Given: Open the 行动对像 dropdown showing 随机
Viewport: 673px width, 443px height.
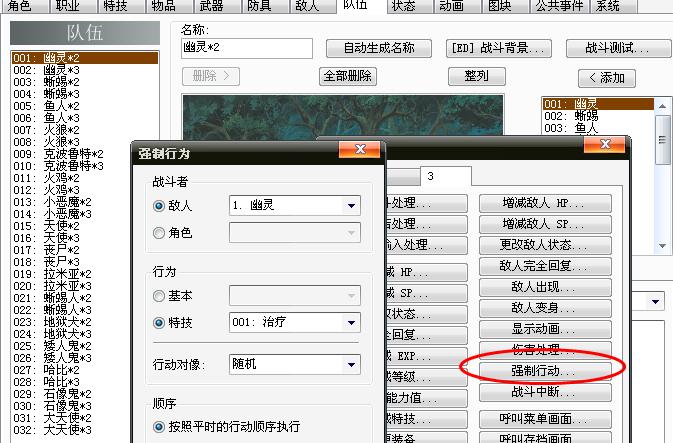Looking at the screenshot, I should click(294, 364).
